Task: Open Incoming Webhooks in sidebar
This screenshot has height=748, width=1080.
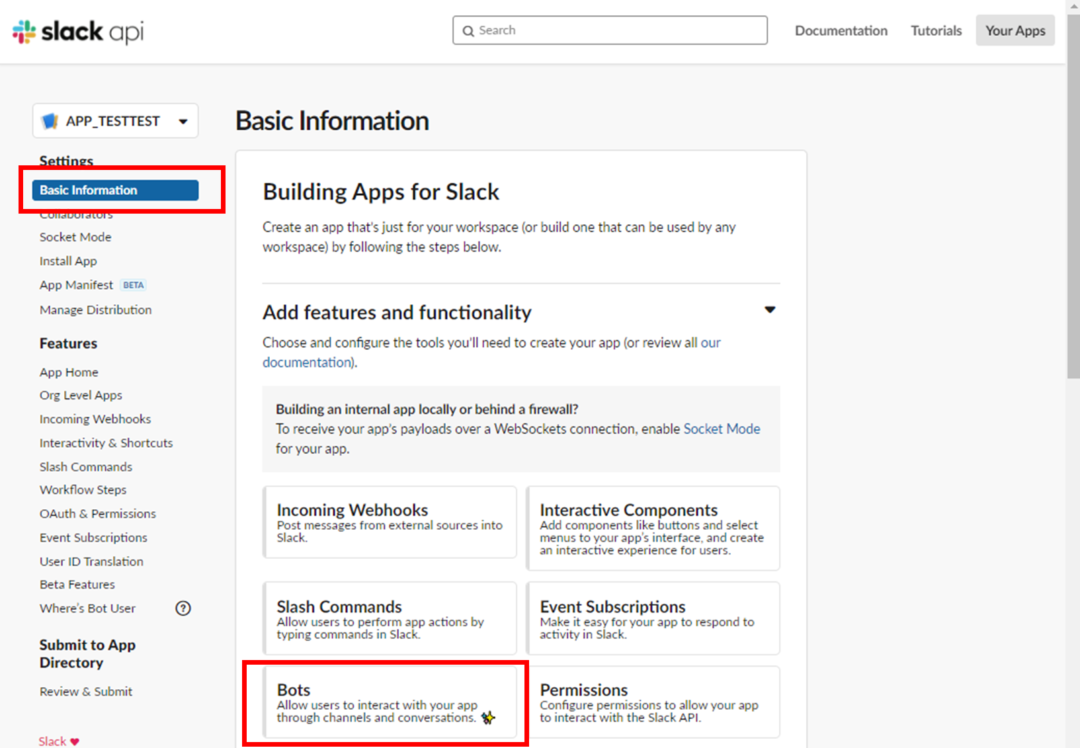Action: 95,419
